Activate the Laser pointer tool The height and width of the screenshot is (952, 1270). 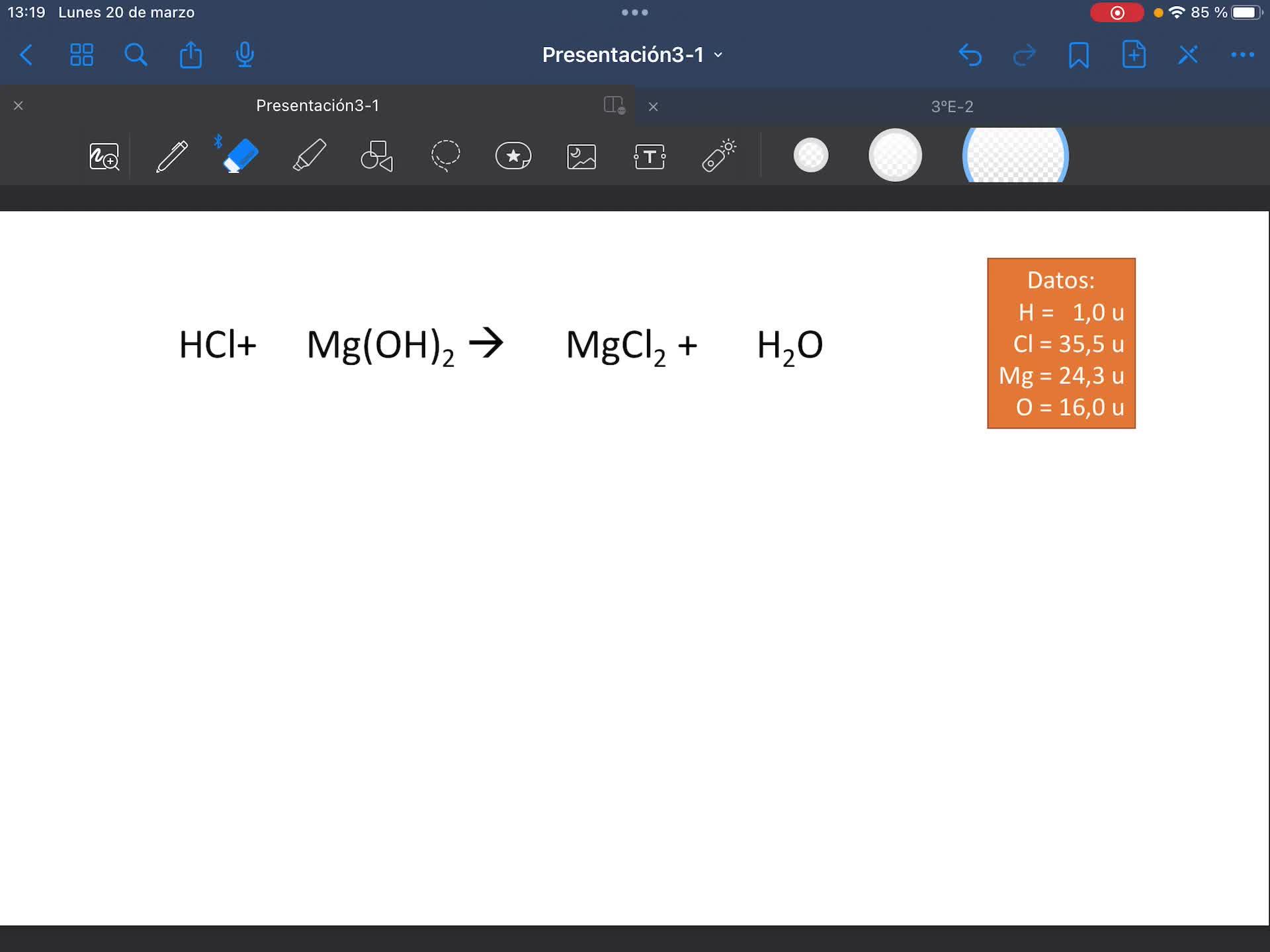pos(719,157)
